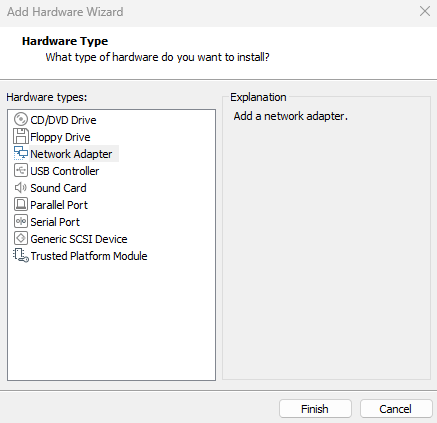Click the Finish button
The width and height of the screenshot is (437, 423).
coord(315,409)
